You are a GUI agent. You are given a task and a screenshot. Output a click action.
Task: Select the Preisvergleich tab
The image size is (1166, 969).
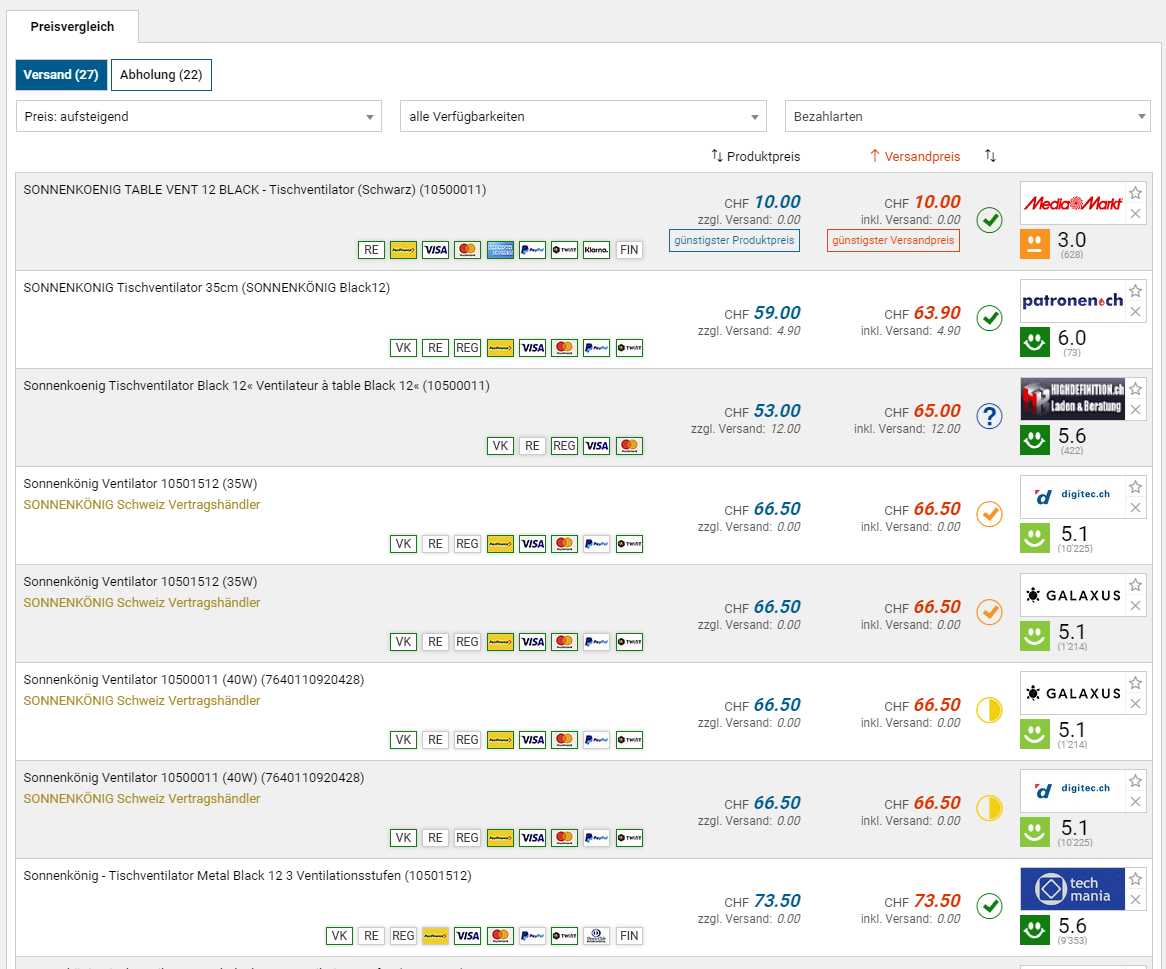point(72,27)
